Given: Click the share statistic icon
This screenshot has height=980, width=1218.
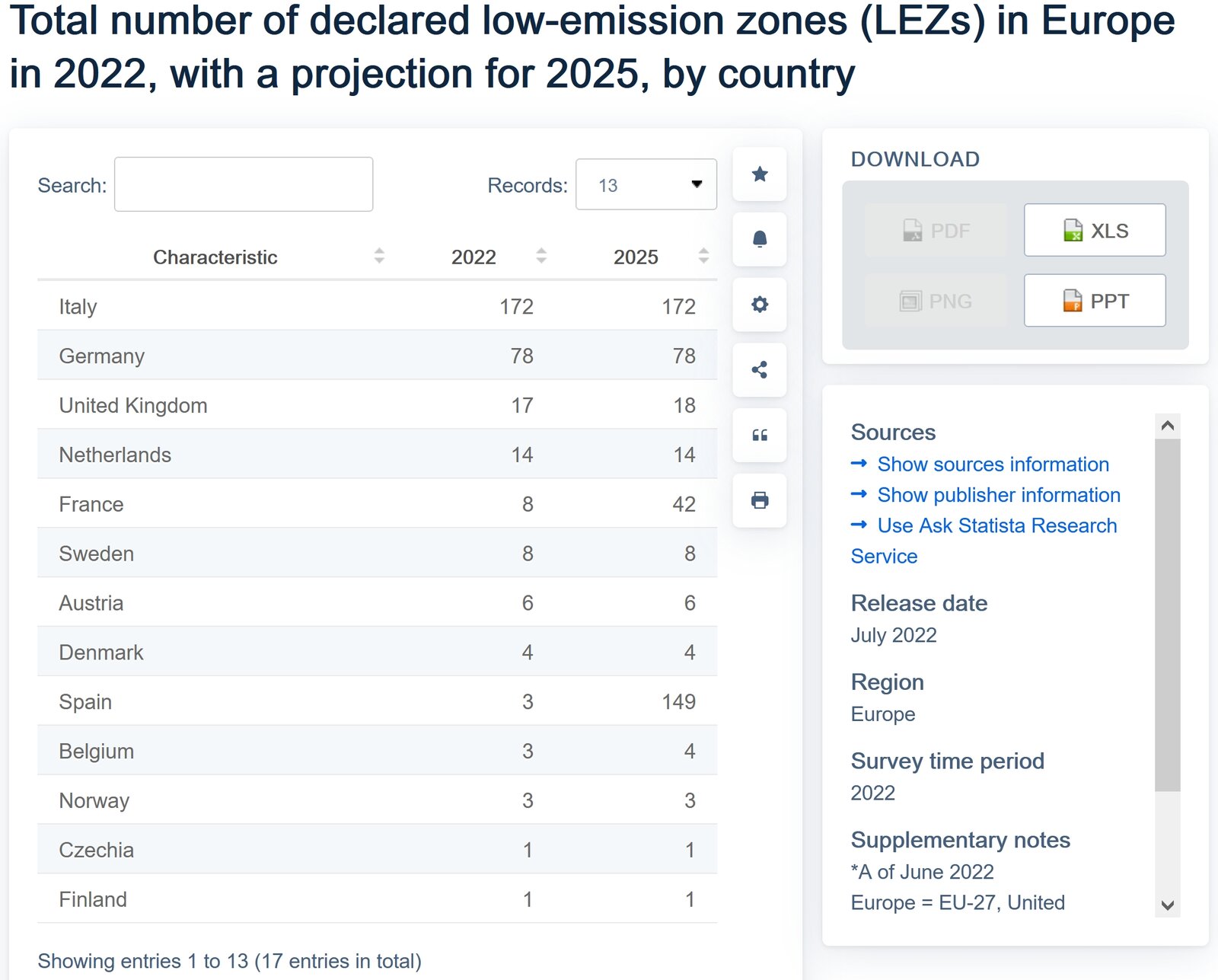Looking at the screenshot, I should (x=759, y=370).
